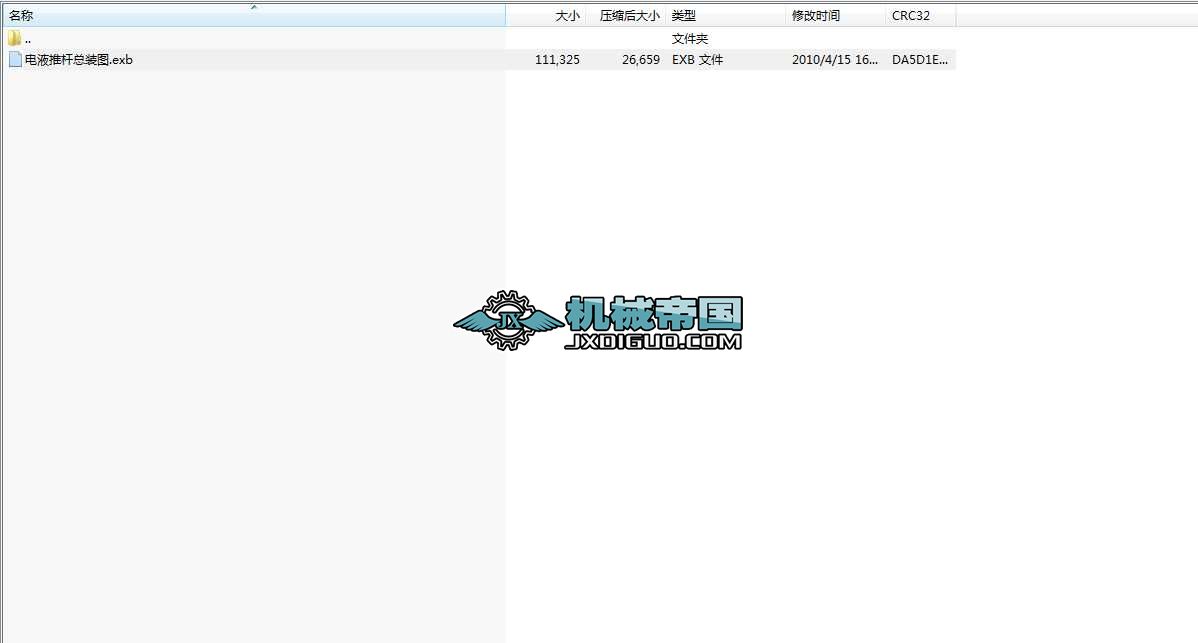Screen dimensions: 1198x643
Task: Click the DA5D1E... CRC32 value
Action: (x=920, y=60)
